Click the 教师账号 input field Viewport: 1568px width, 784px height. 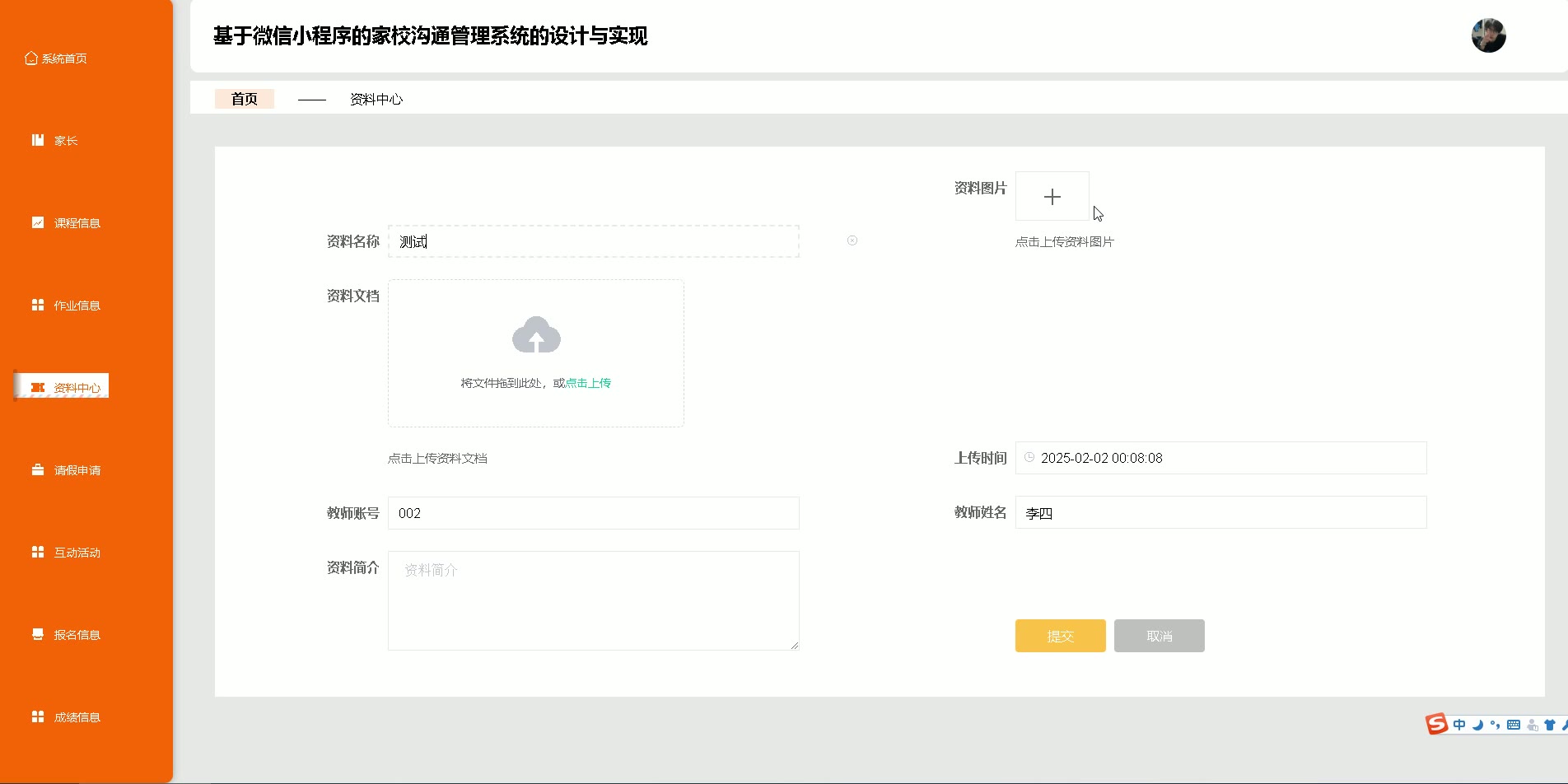click(x=593, y=513)
